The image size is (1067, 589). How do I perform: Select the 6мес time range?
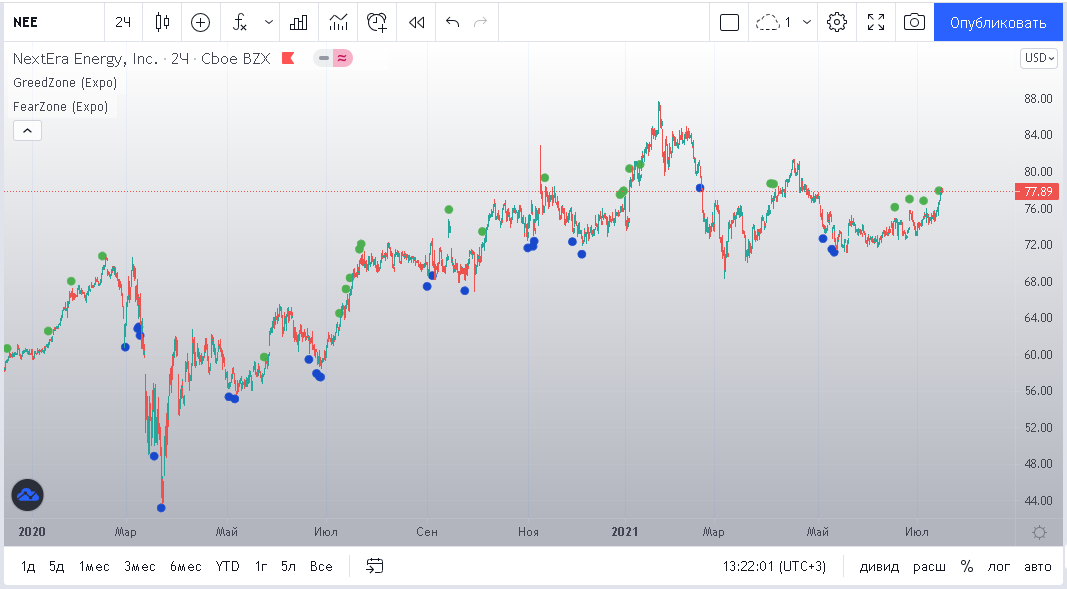point(185,567)
